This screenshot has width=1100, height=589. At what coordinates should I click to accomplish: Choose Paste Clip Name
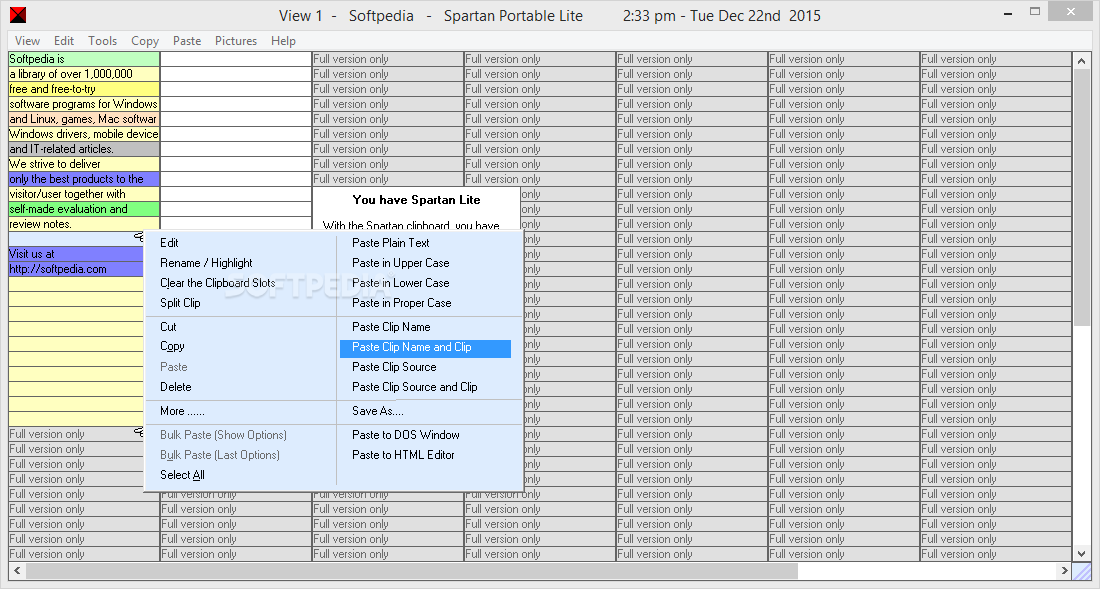pos(391,327)
